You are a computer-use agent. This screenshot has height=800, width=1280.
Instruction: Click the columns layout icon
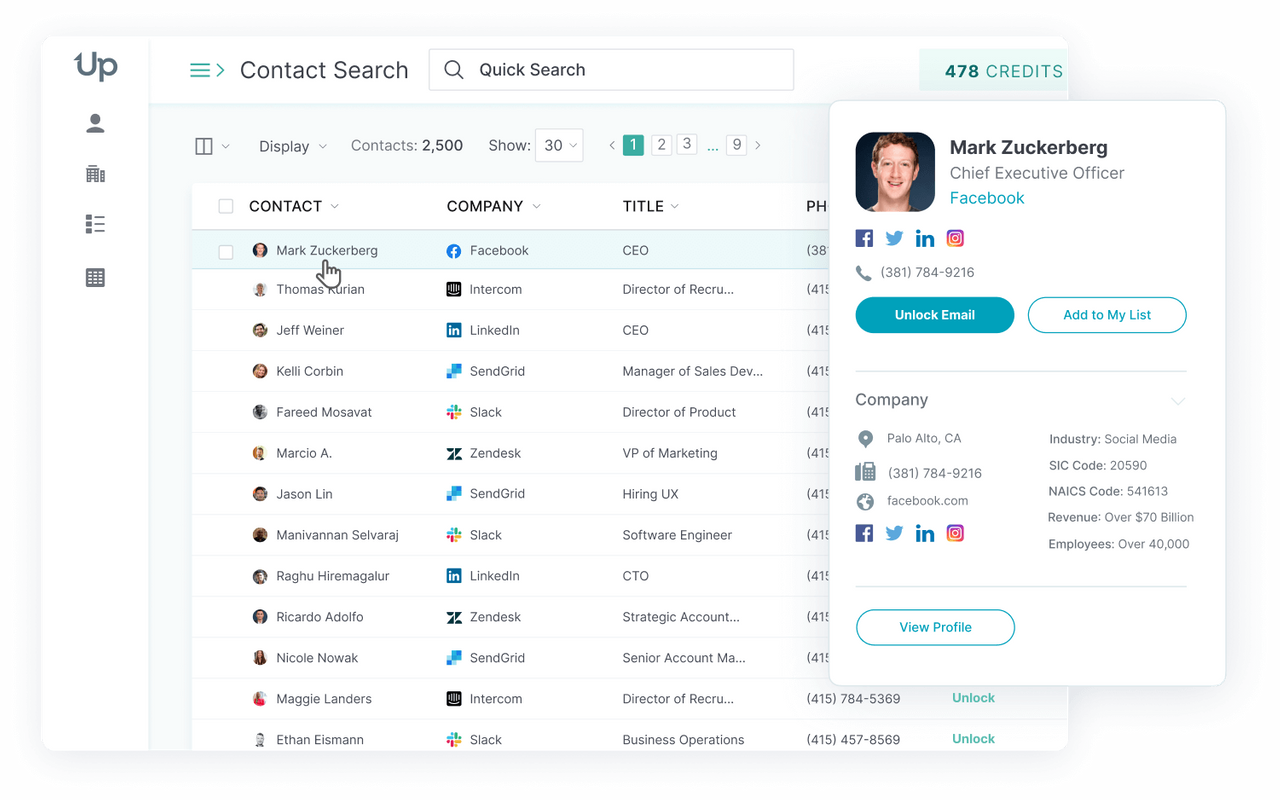(204, 146)
